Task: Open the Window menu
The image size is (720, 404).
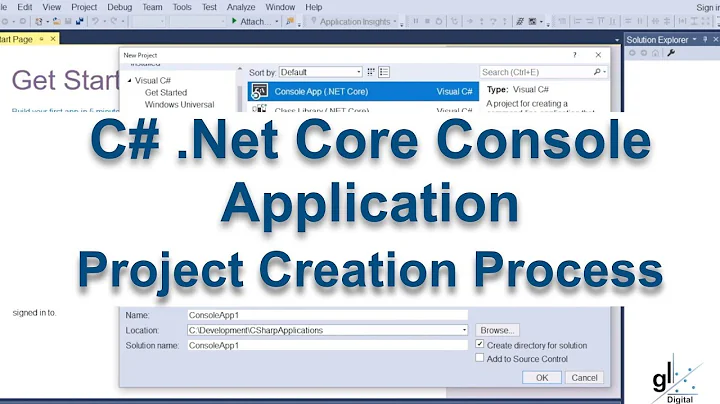Action: (x=280, y=7)
